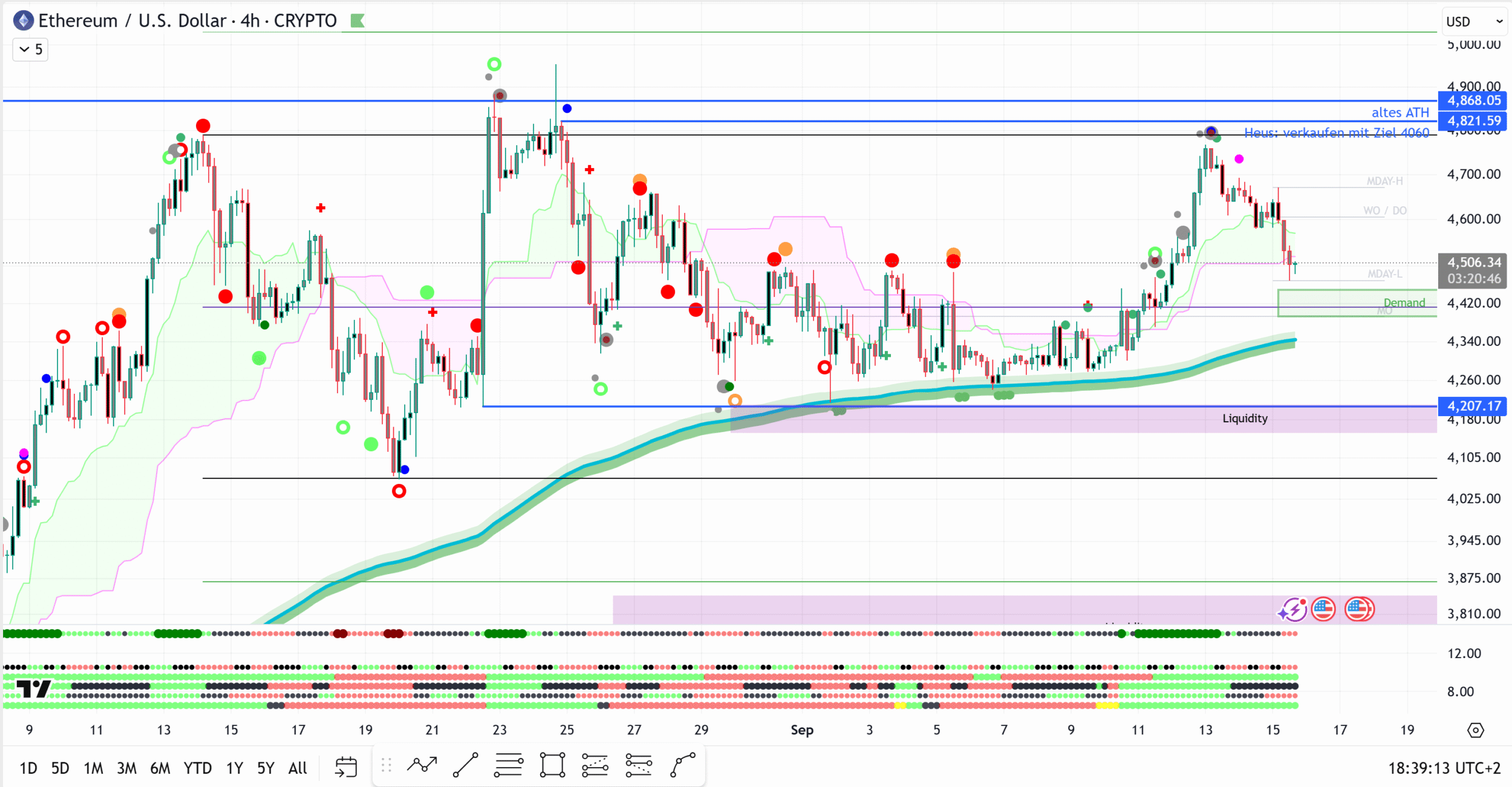Image resolution: width=1512 pixels, height=787 pixels.
Task: Select the trend line tool
Action: pyautogui.click(x=465, y=766)
